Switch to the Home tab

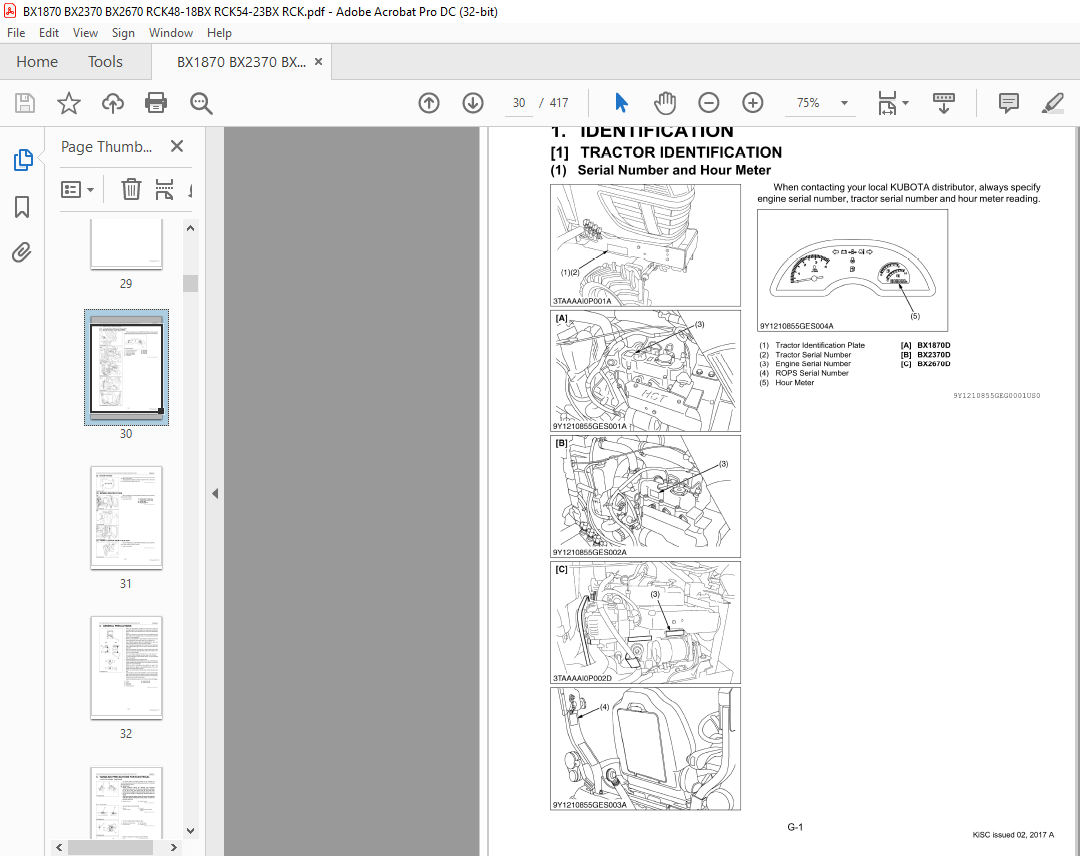(37, 62)
